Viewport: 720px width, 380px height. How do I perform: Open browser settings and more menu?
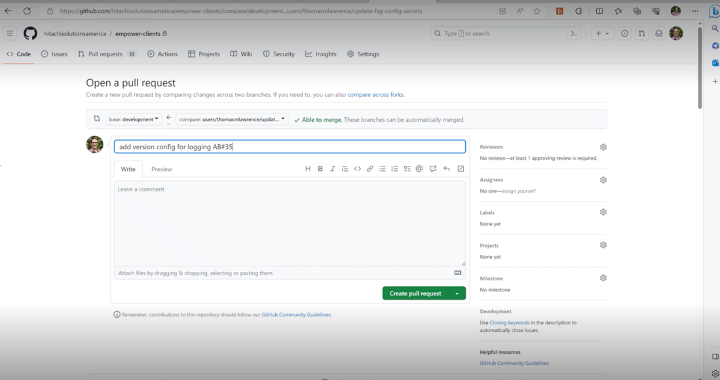click(x=695, y=11)
